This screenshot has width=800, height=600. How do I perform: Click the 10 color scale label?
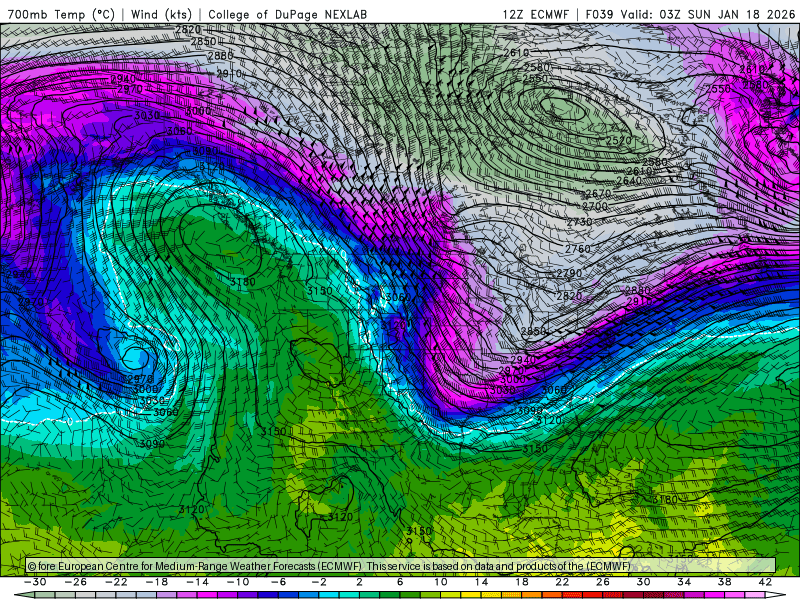[x=440, y=582]
